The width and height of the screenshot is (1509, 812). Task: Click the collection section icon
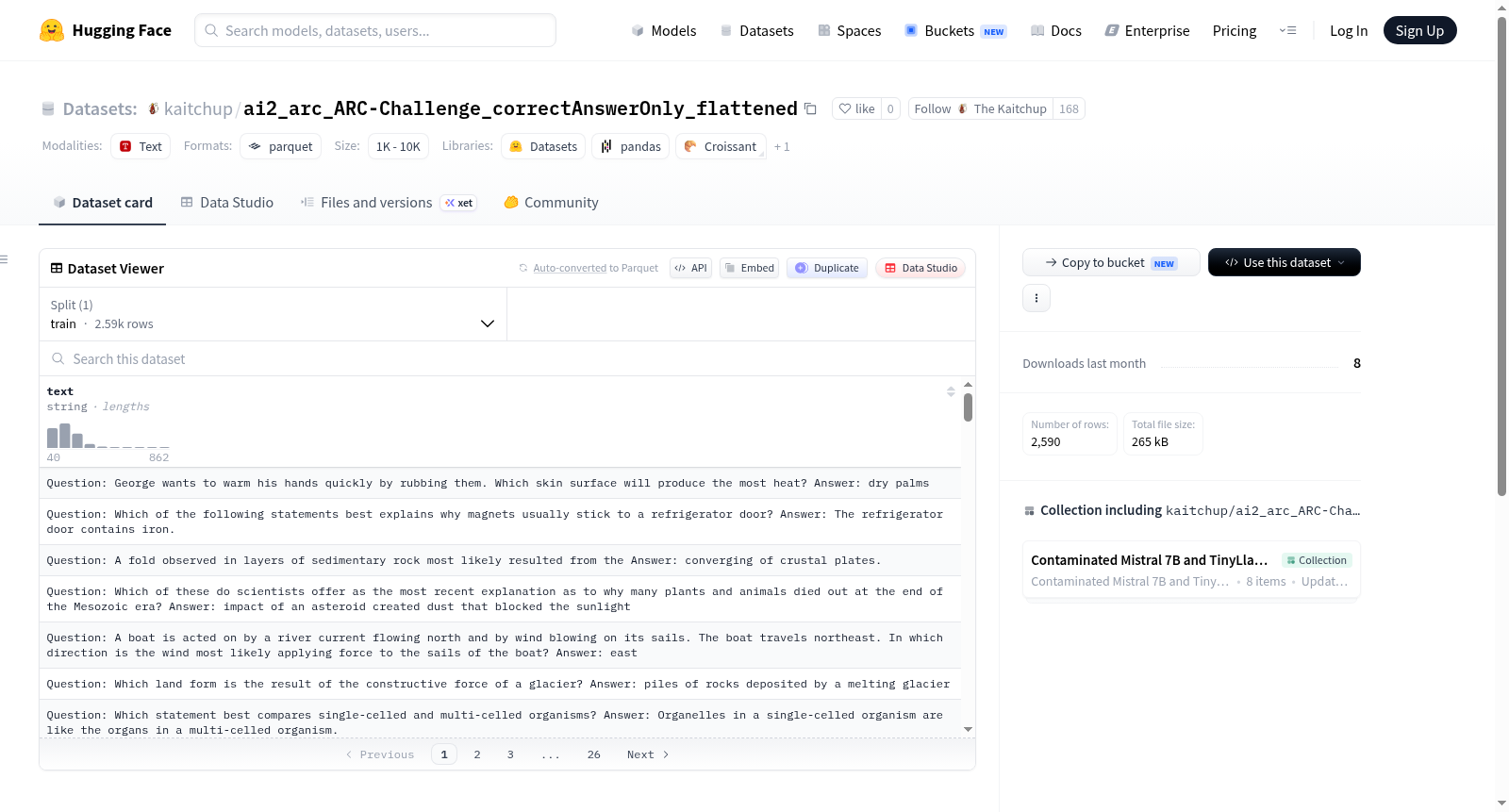pyautogui.click(x=1029, y=510)
